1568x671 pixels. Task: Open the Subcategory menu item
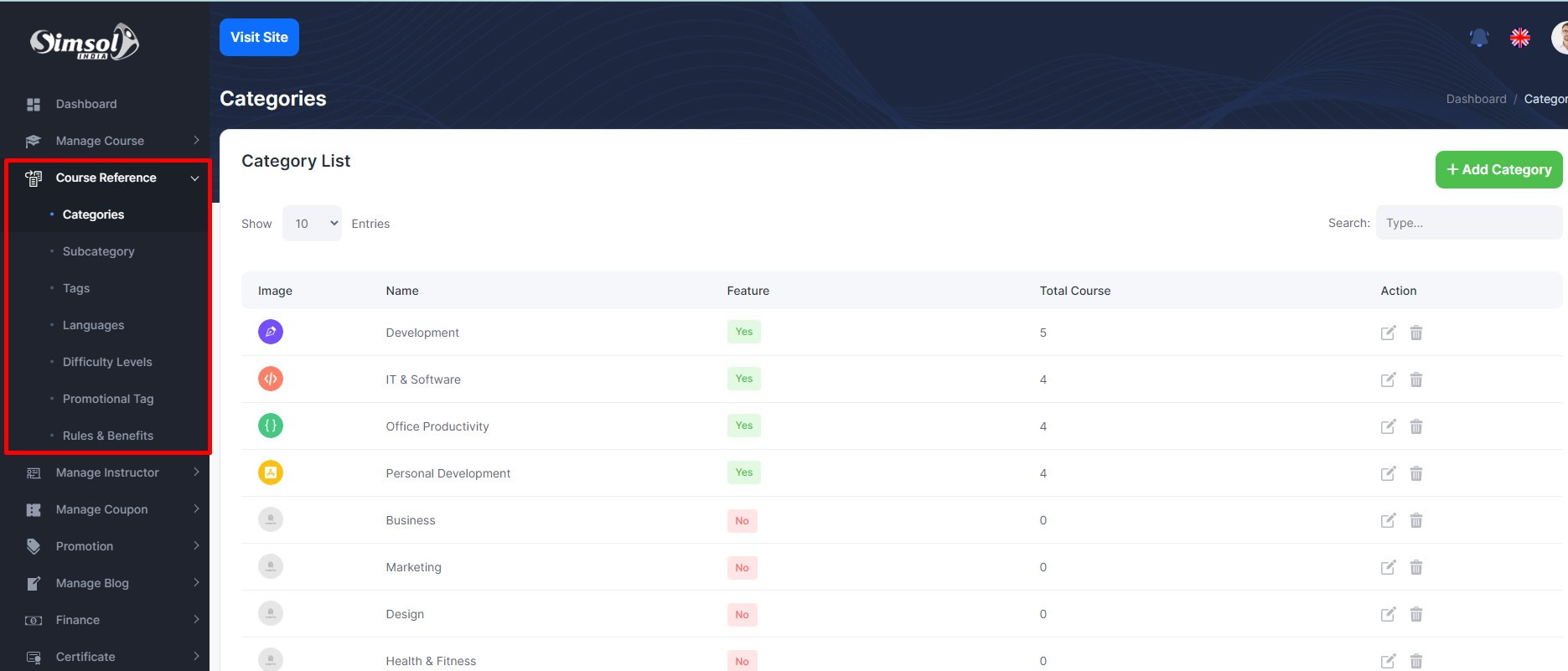[x=98, y=251]
